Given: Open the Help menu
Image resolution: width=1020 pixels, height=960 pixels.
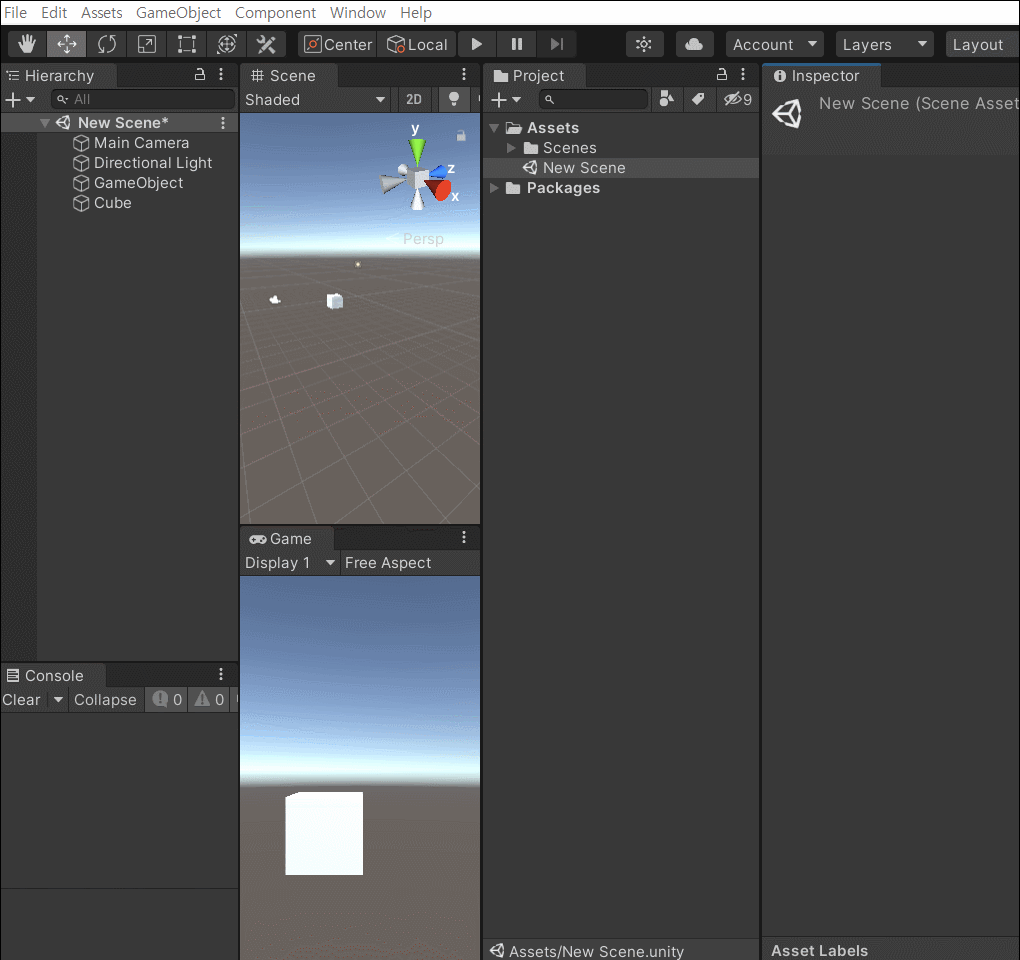Looking at the screenshot, I should coord(416,12).
